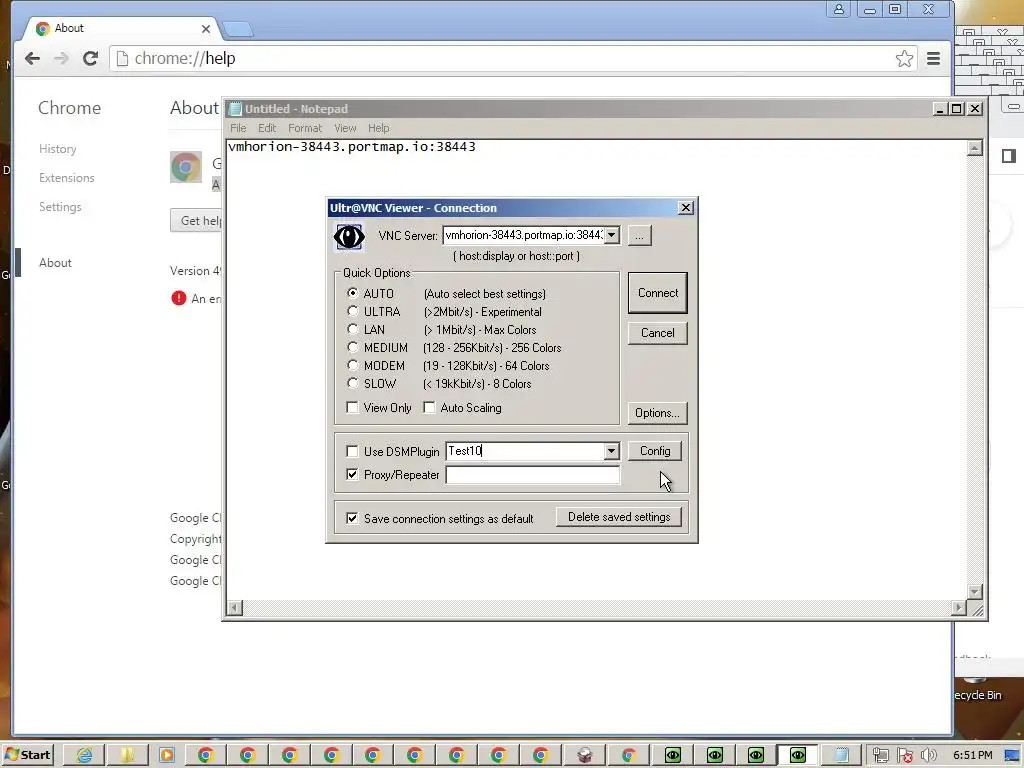Open Settings in Chrome's sidebar
1024x768 pixels.
60,207
